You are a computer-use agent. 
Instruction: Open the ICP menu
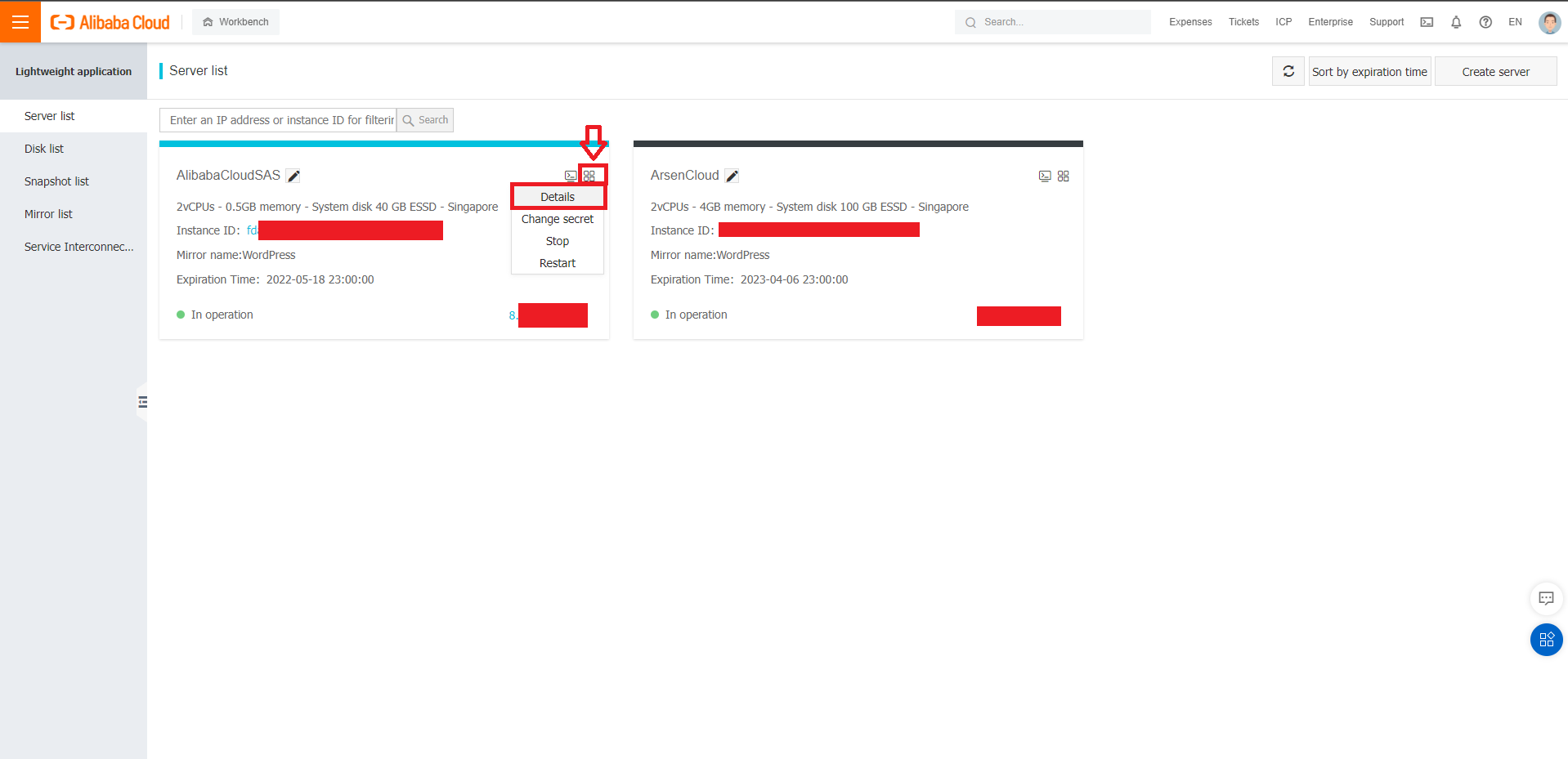1284,22
